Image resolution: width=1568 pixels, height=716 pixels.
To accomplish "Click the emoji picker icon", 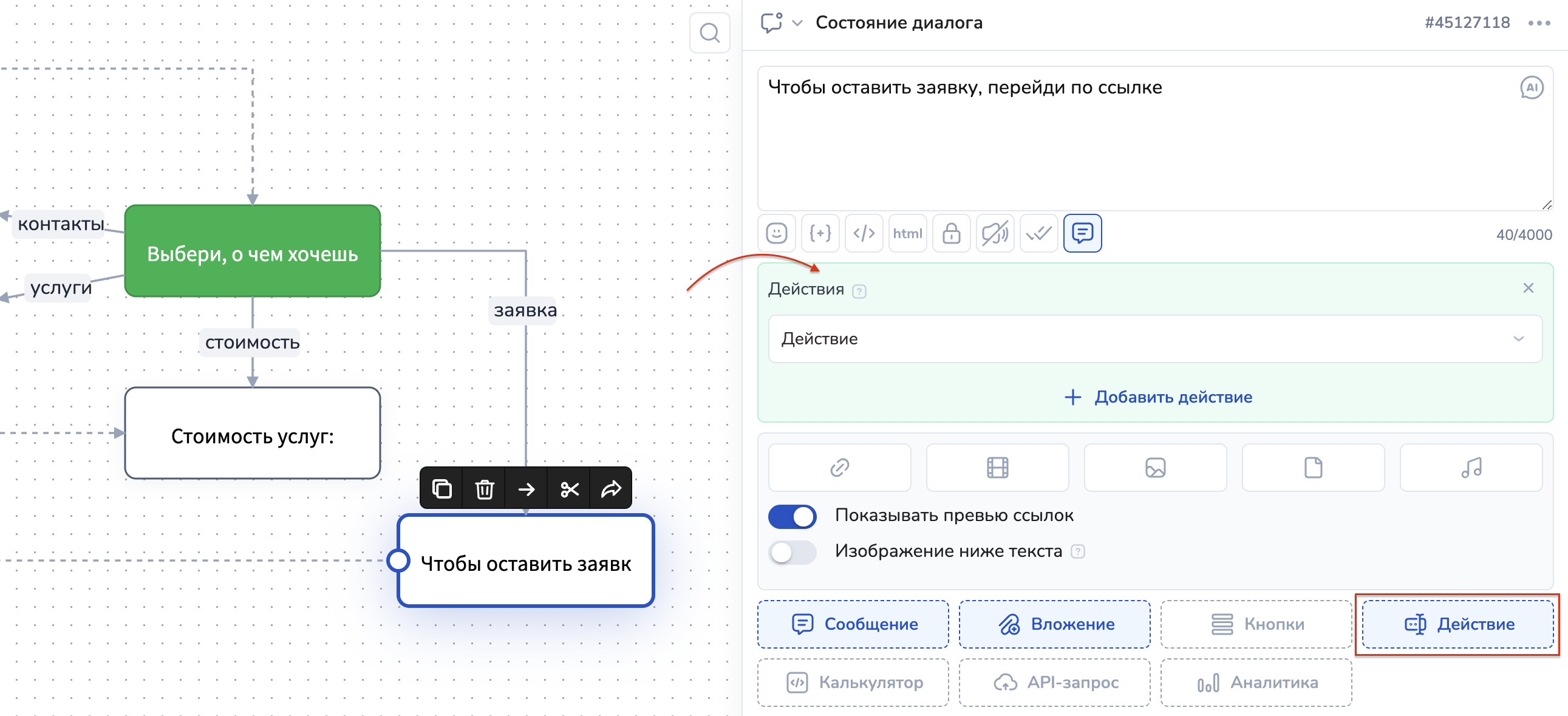I will (x=776, y=233).
